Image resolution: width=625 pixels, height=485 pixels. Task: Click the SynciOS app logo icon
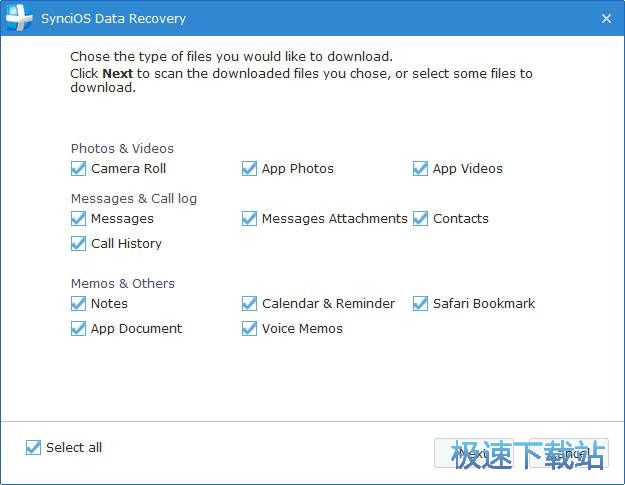point(18,17)
